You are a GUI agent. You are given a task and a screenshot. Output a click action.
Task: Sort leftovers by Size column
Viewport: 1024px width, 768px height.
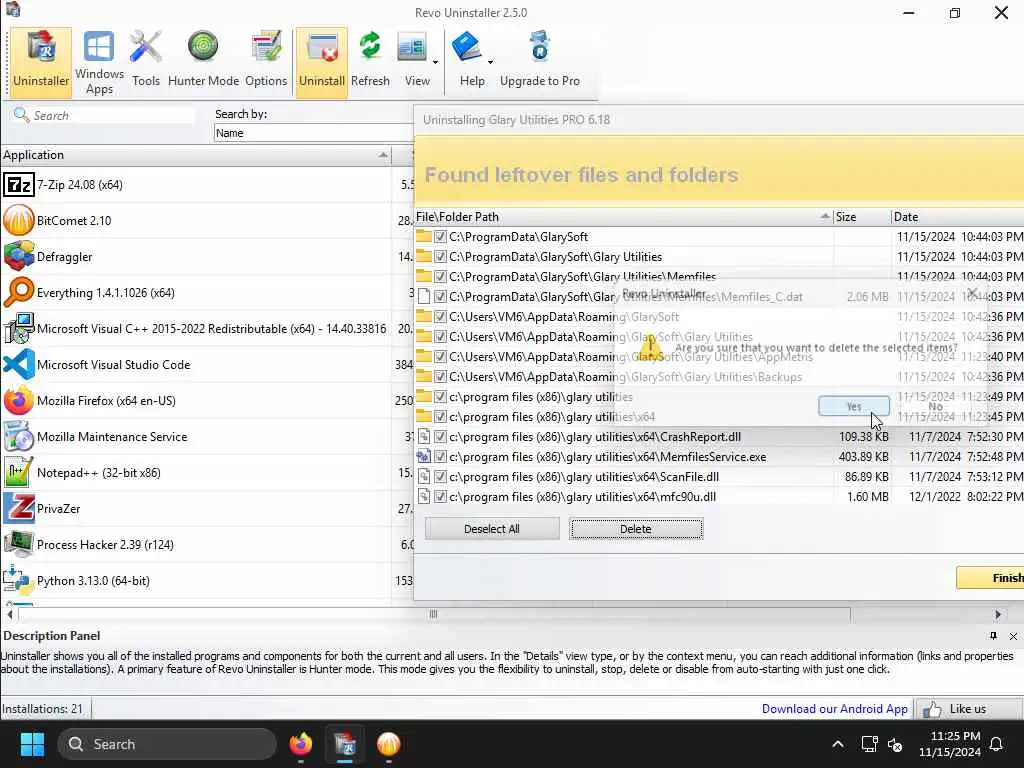[x=862, y=217]
